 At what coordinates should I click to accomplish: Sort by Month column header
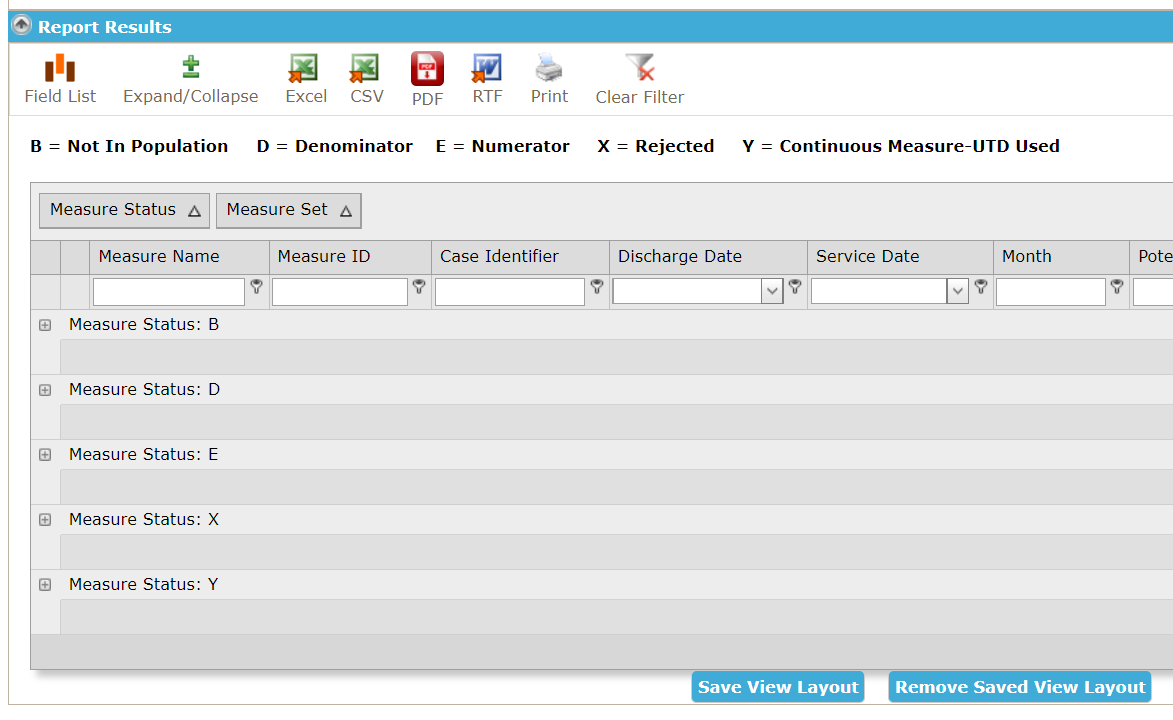(1062, 257)
